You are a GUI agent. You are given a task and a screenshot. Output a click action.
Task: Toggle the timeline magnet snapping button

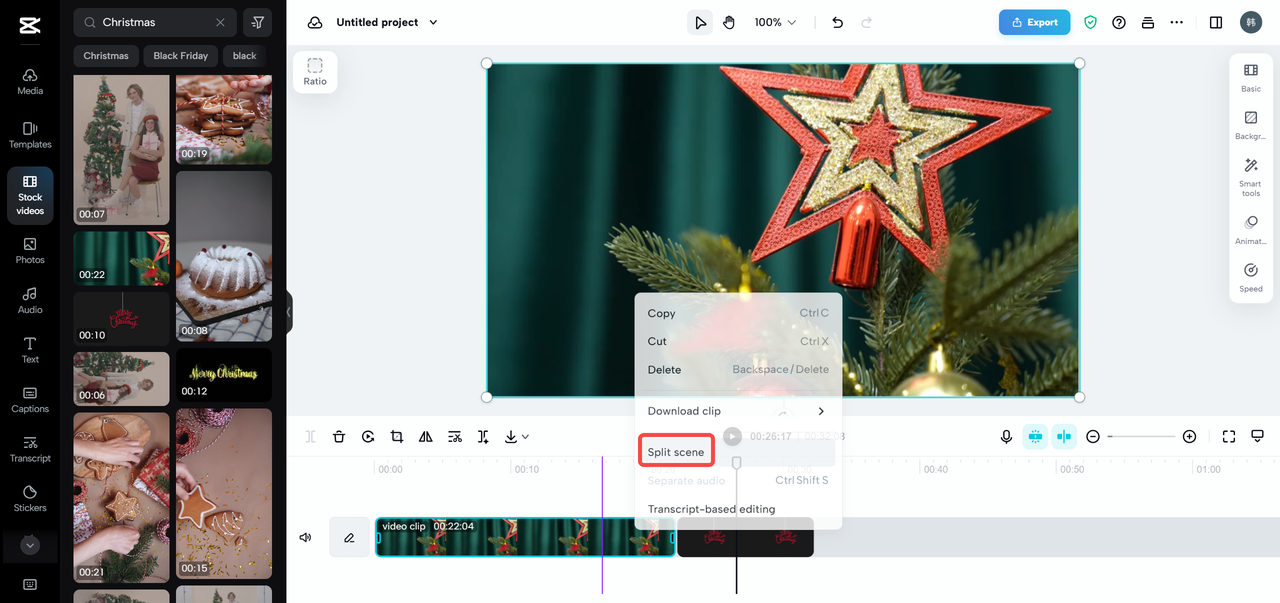(x=1035, y=437)
